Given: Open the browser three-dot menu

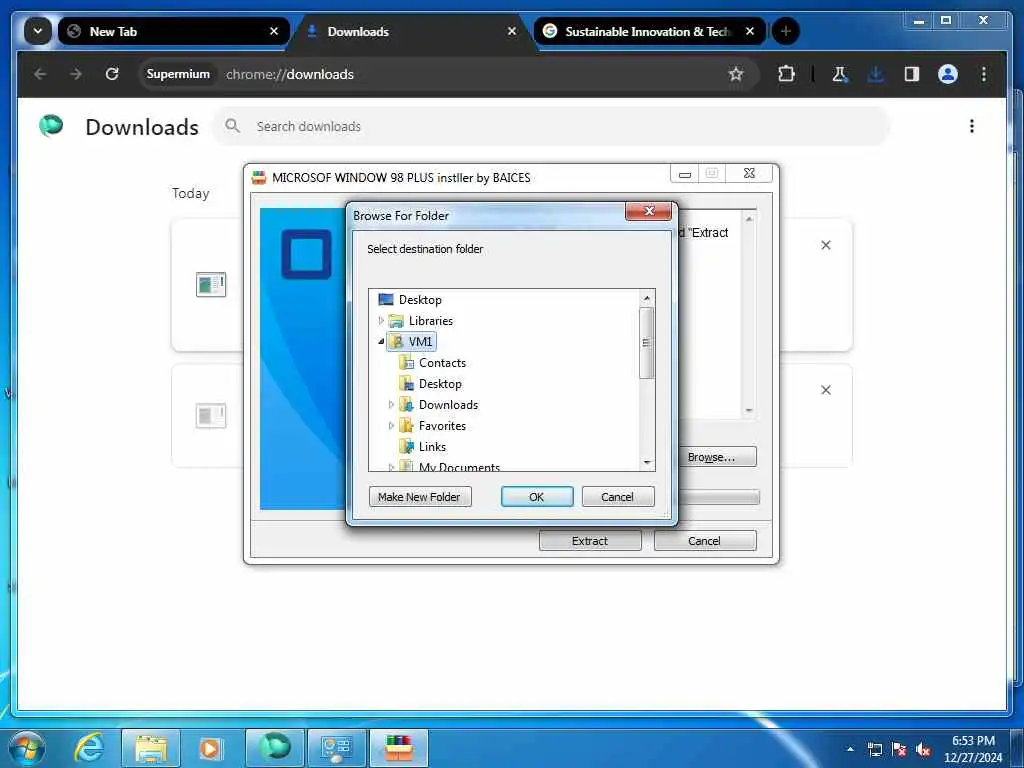Looking at the screenshot, I should [984, 74].
